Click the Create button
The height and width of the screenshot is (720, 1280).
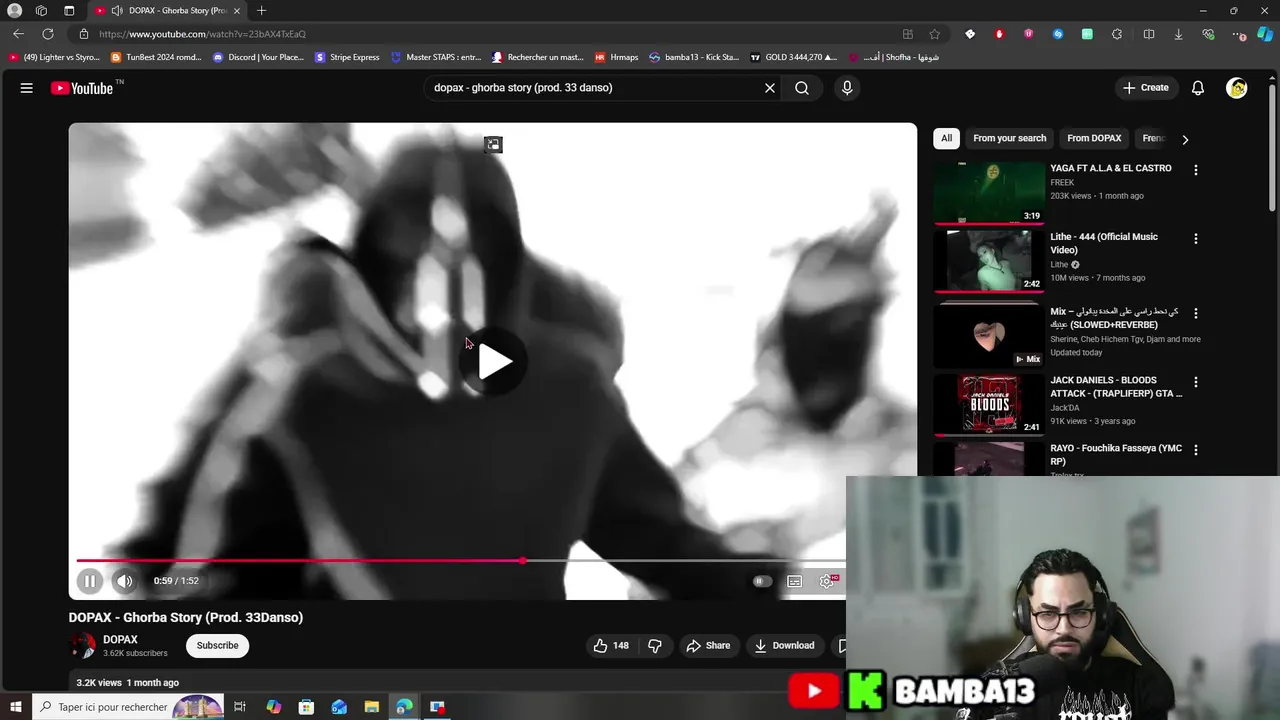tap(1145, 88)
